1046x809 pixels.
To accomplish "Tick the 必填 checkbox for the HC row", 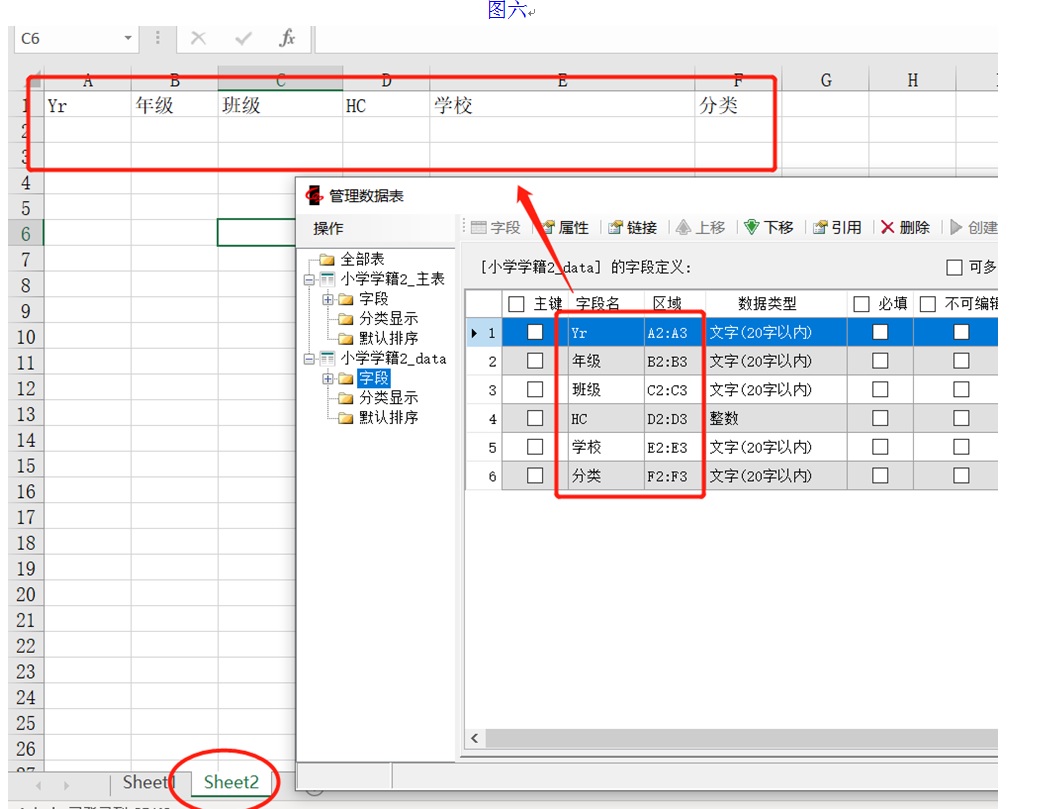I will coord(880,418).
